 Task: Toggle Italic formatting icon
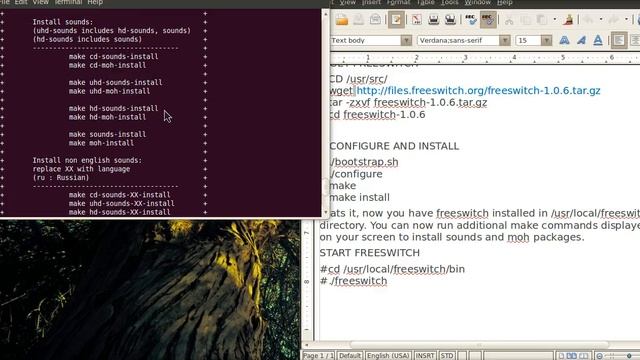click(581, 40)
